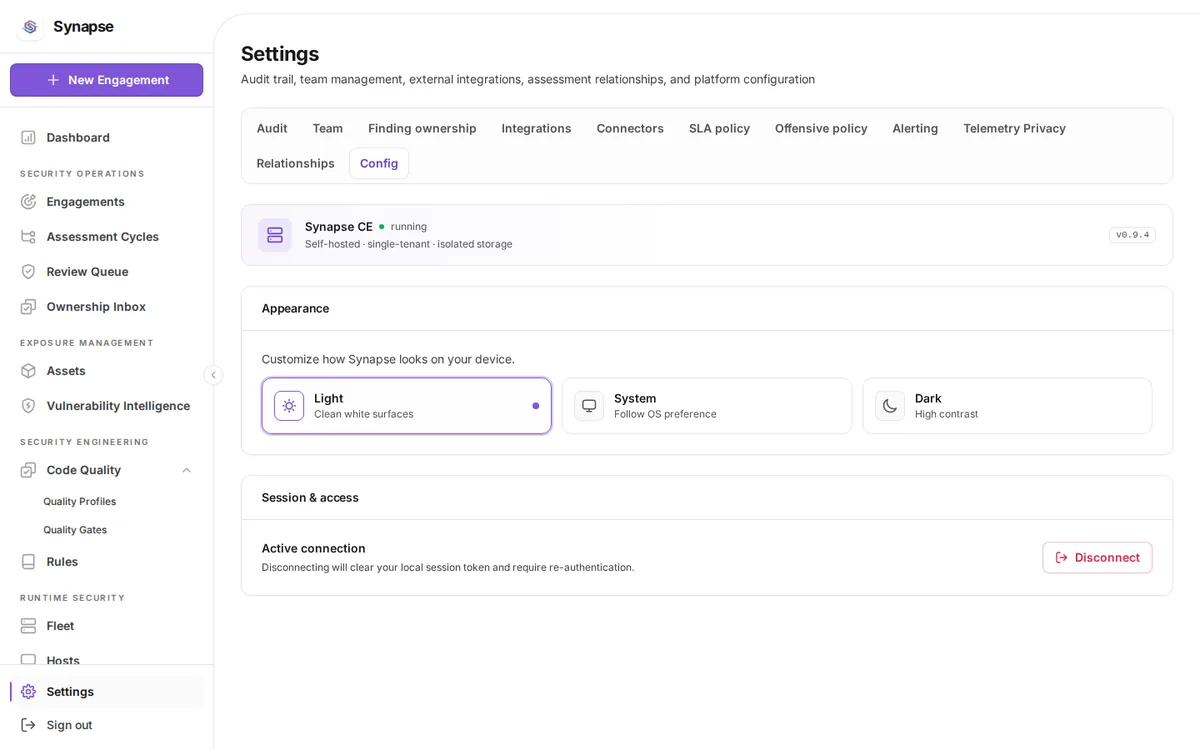Click the Vulnerability Intelligence shield icon
This screenshot has width=1200, height=750.
coord(28,405)
